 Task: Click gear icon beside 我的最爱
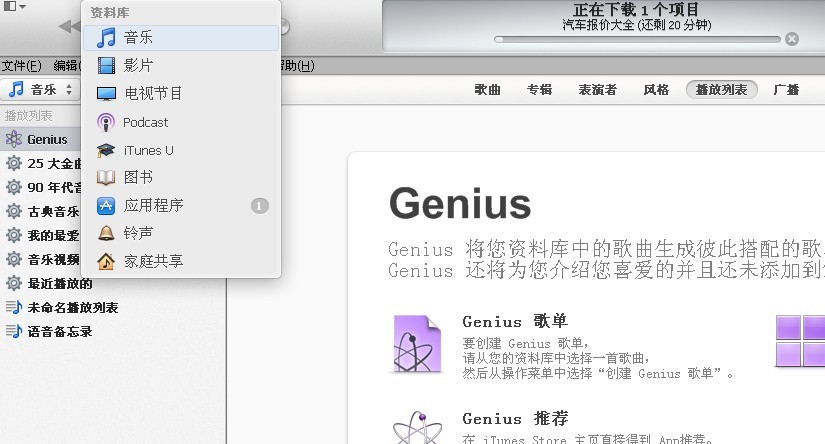click(14, 235)
